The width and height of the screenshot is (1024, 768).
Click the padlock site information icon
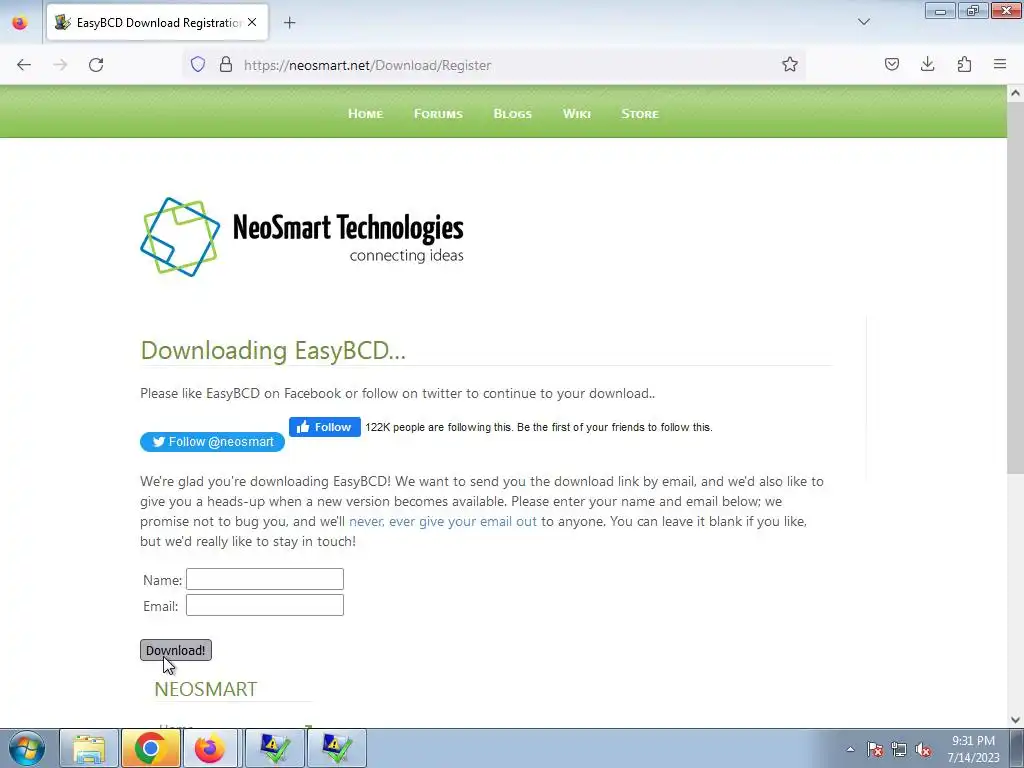pyautogui.click(x=226, y=64)
